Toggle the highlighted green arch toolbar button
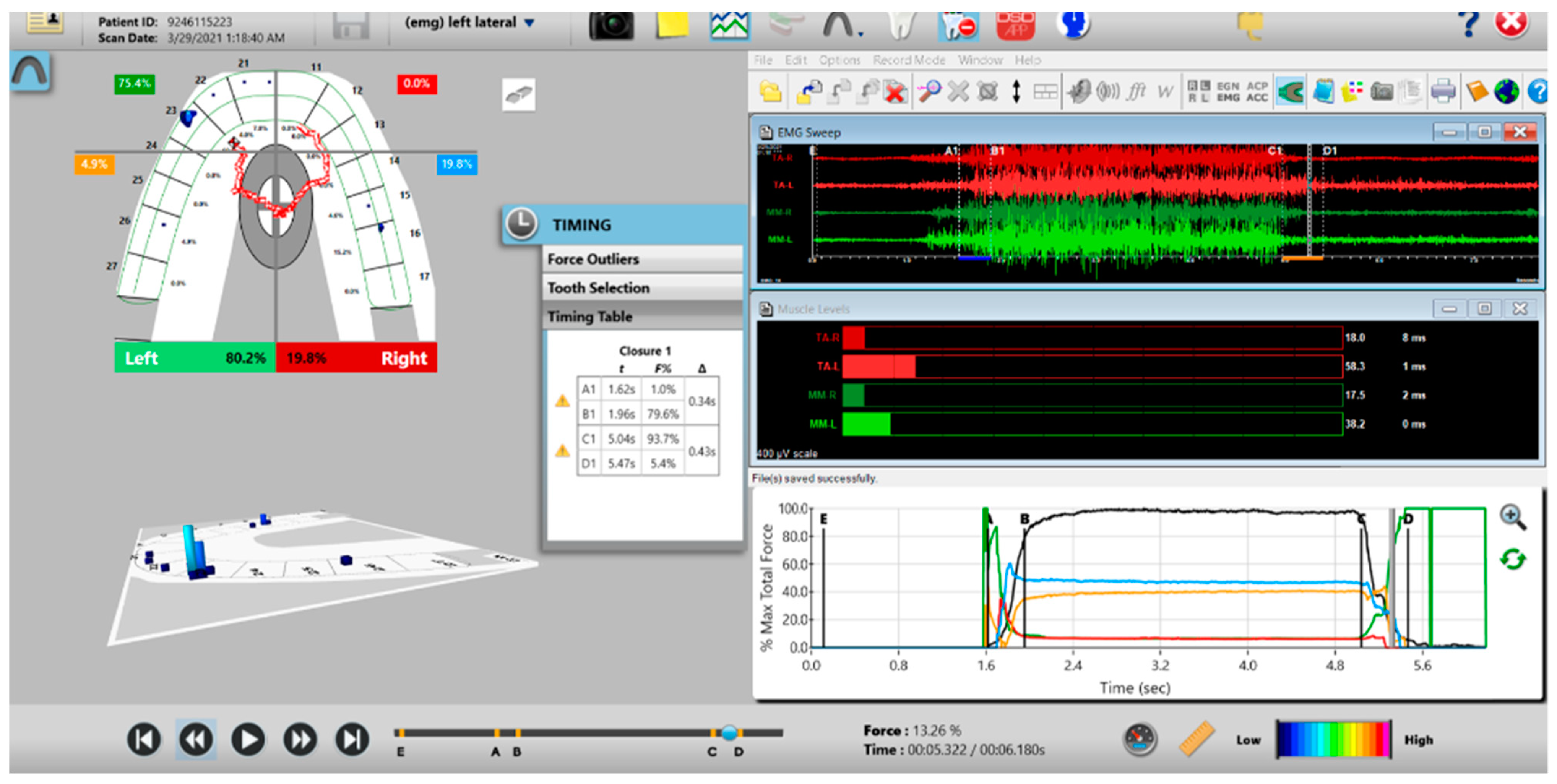Viewport: 1557px width, 784px height. pos(1291,91)
